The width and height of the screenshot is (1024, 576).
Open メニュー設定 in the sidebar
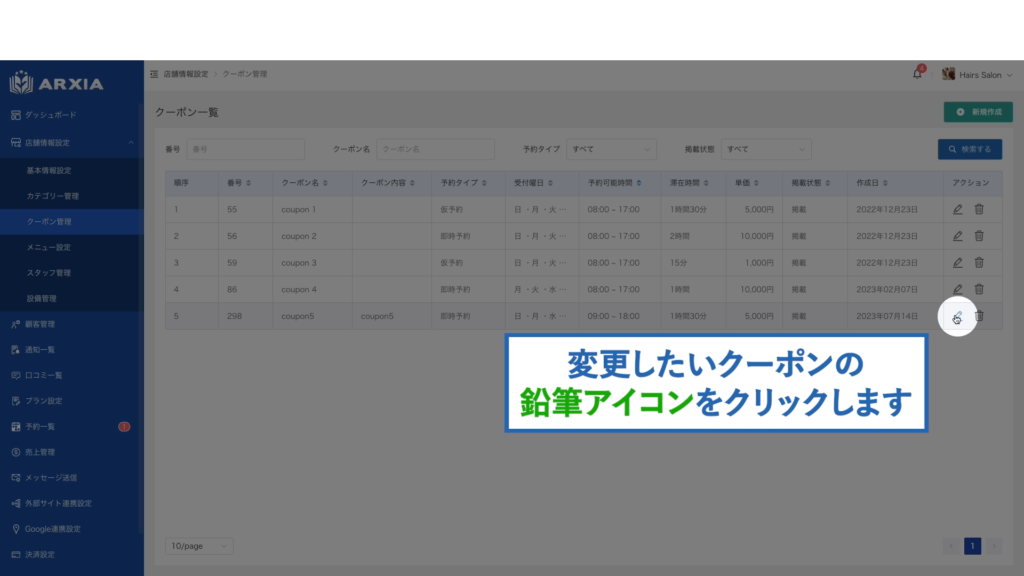click(x=49, y=247)
